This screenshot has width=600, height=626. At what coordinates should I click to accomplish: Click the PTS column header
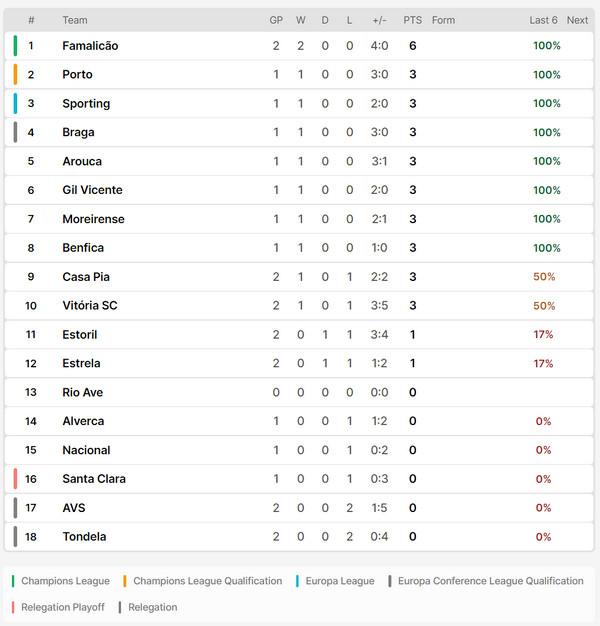pos(412,20)
